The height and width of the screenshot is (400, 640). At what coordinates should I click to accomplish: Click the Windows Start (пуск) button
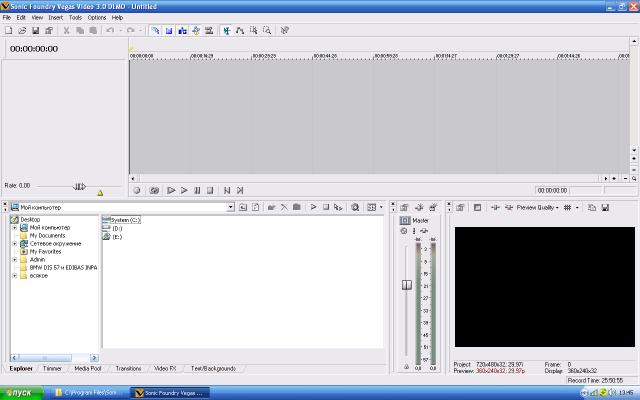pos(22,392)
